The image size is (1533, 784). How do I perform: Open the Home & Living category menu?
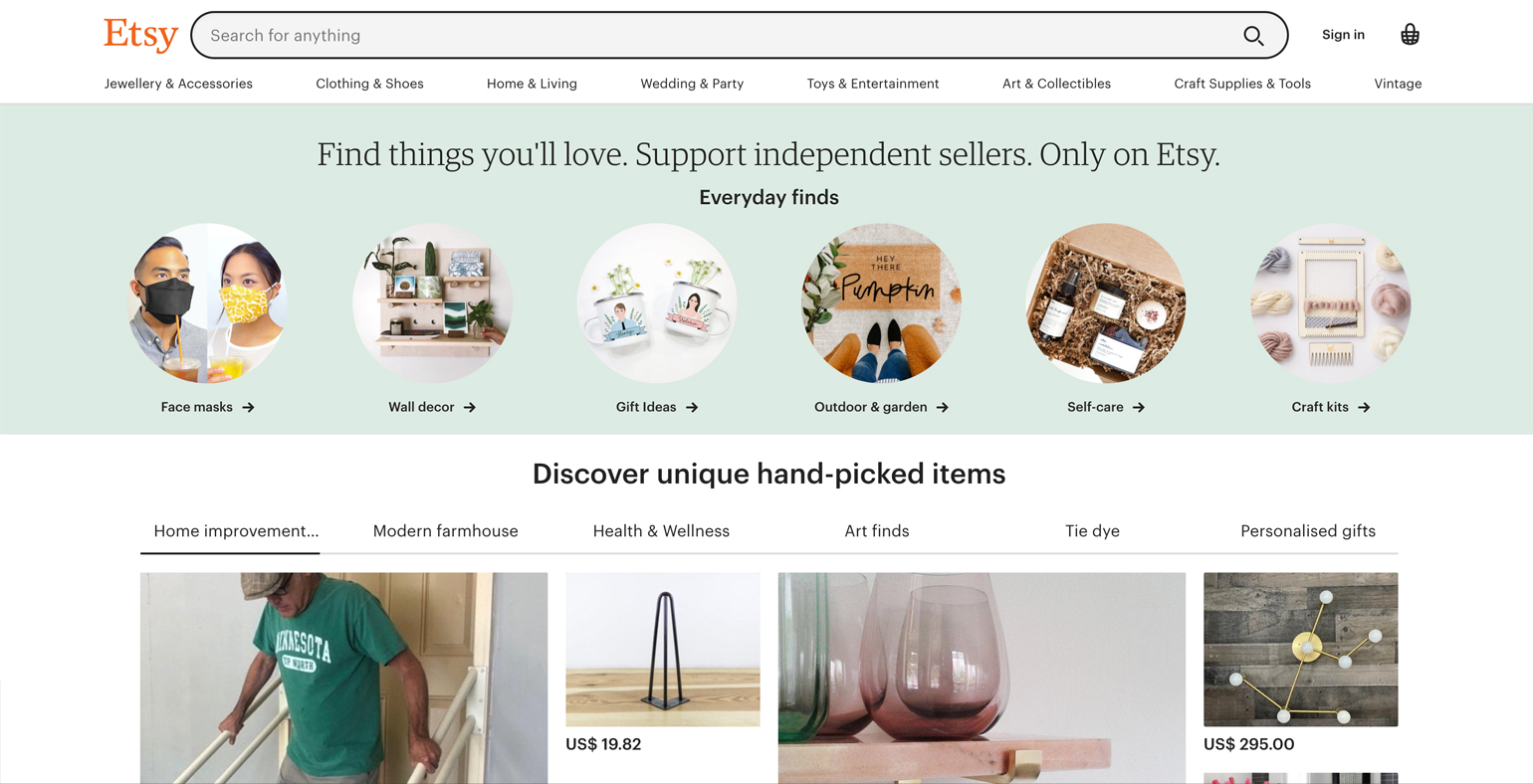coord(532,84)
